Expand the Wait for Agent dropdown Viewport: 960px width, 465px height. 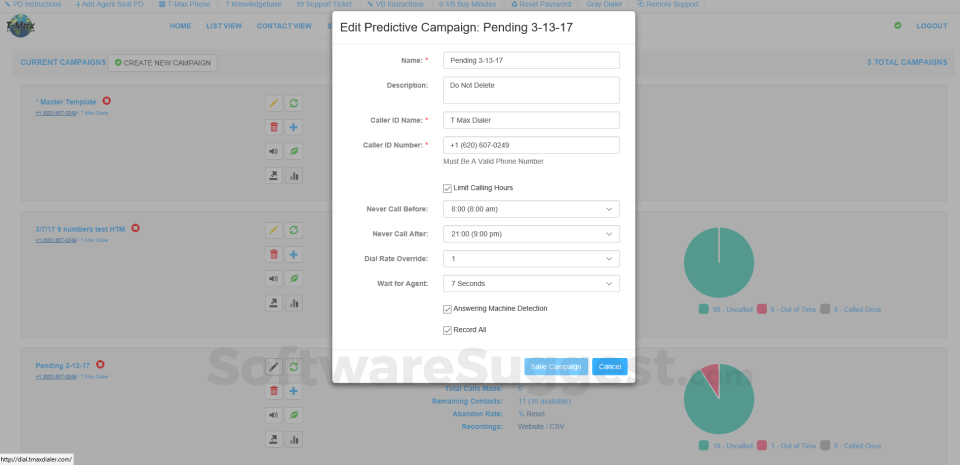[531, 284]
